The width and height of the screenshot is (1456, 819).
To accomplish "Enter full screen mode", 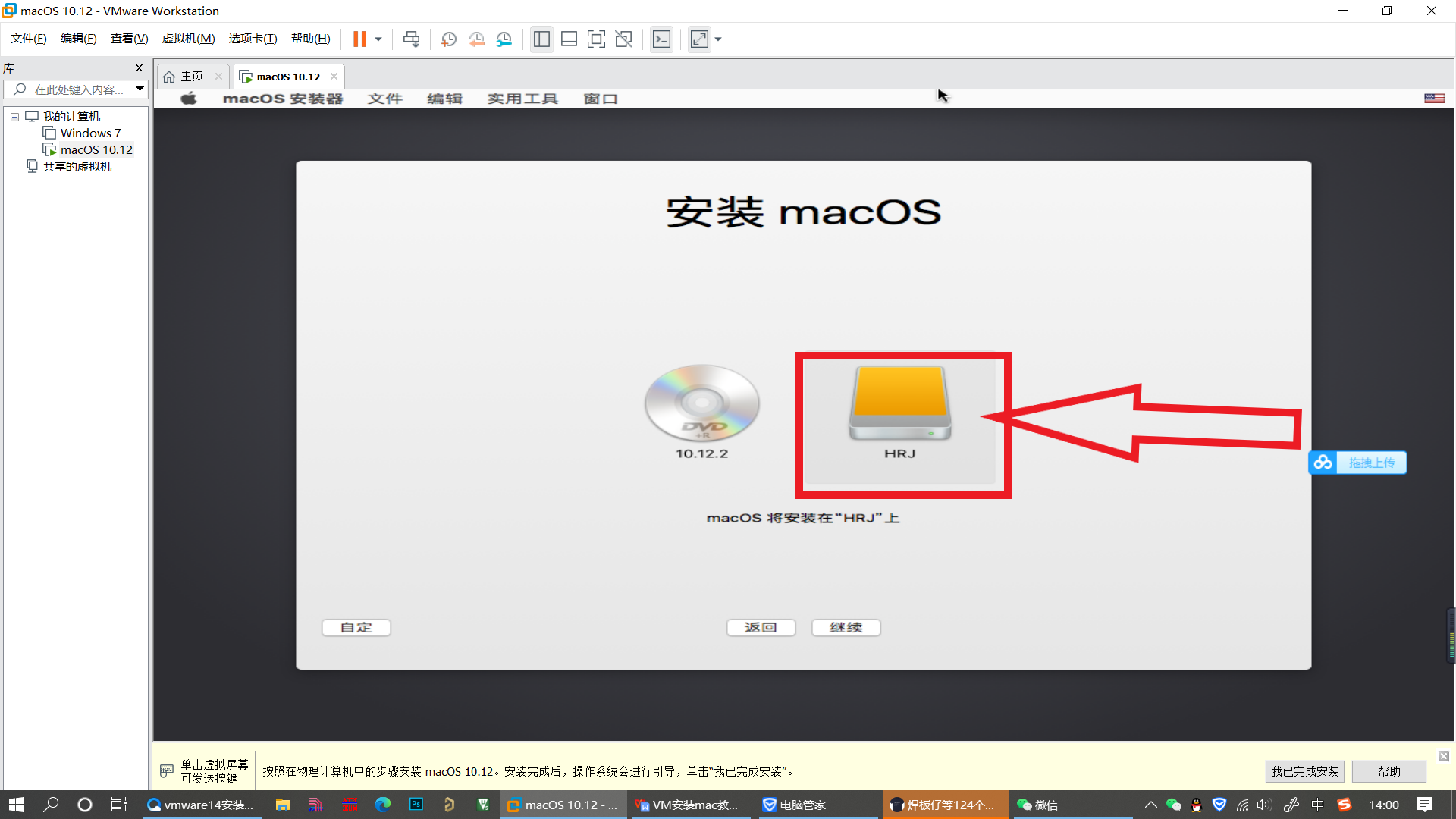I will tap(596, 39).
